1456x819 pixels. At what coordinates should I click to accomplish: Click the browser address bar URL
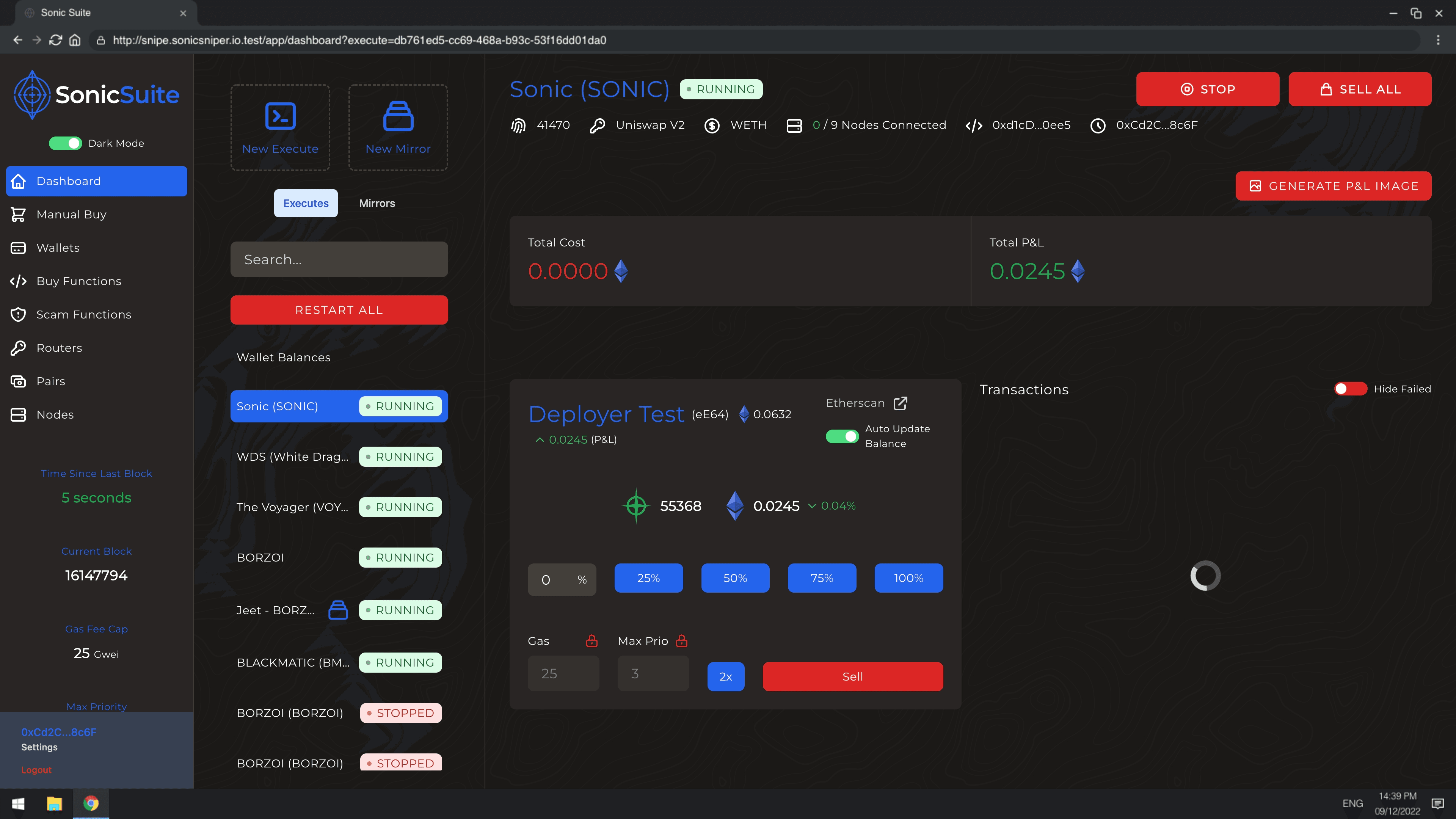tap(359, 40)
